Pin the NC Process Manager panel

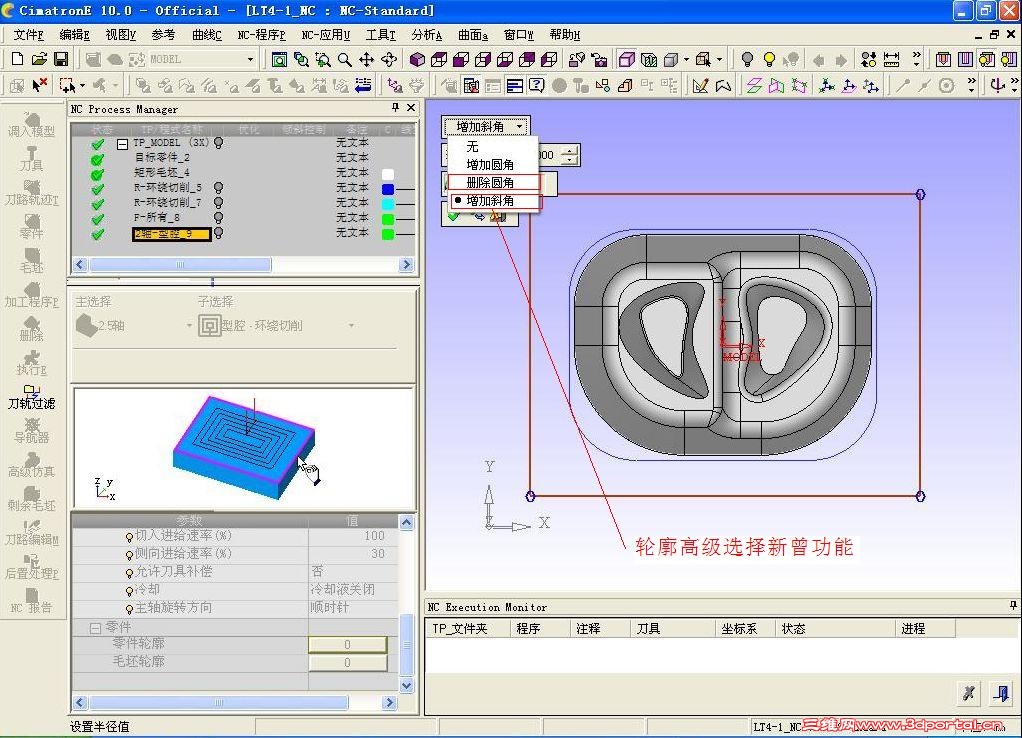(395, 108)
